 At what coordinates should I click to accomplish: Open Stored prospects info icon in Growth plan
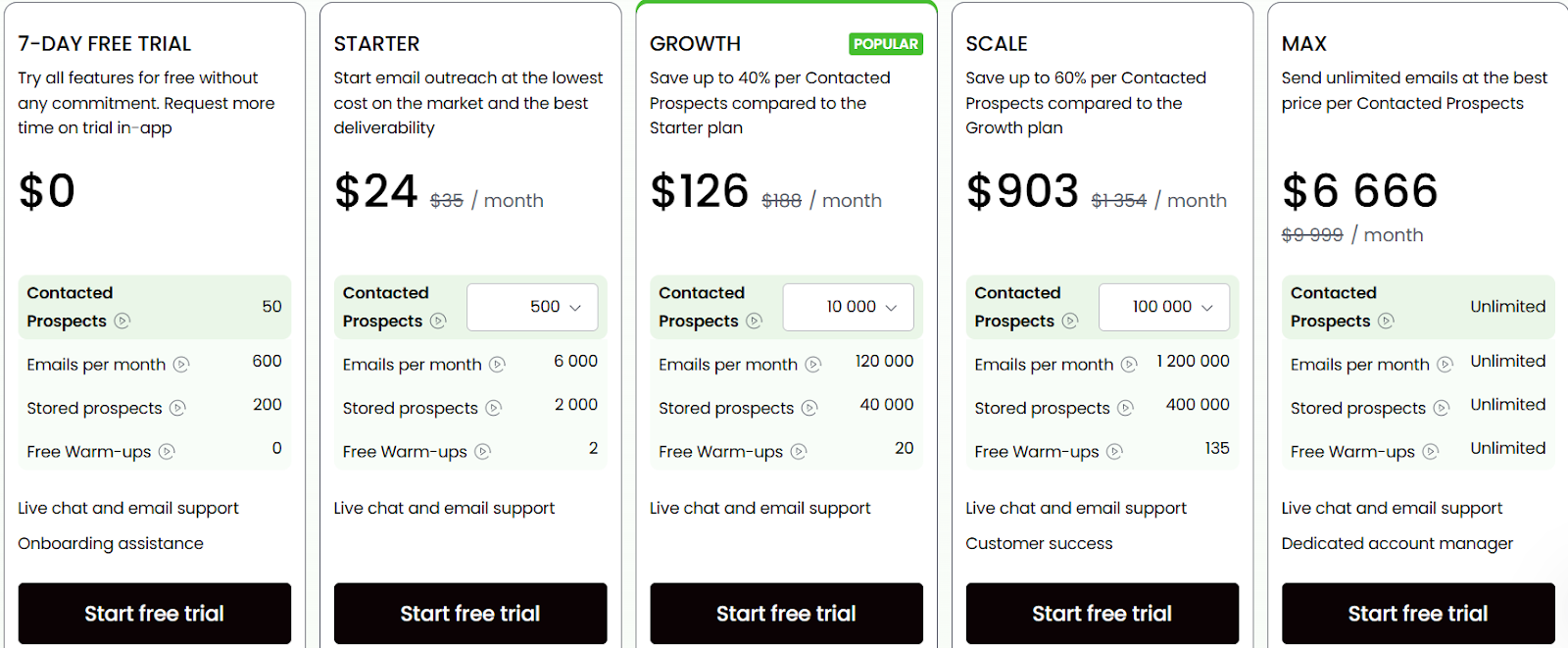809,408
